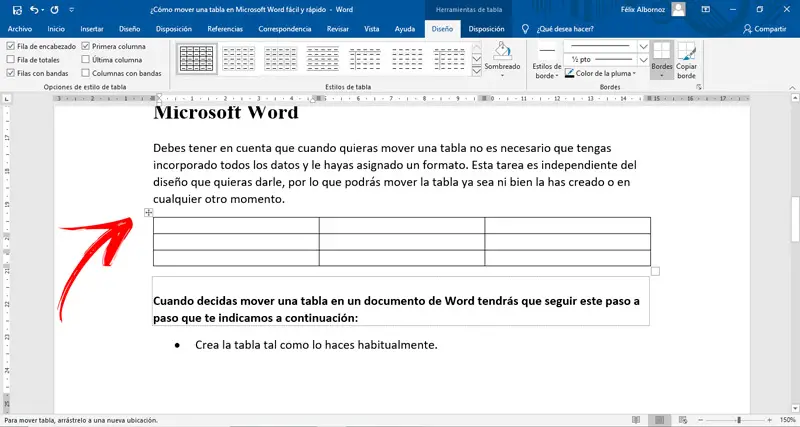Switch to Web Layout view
This screenshot has height=427, width=800.
click(683, 420)
